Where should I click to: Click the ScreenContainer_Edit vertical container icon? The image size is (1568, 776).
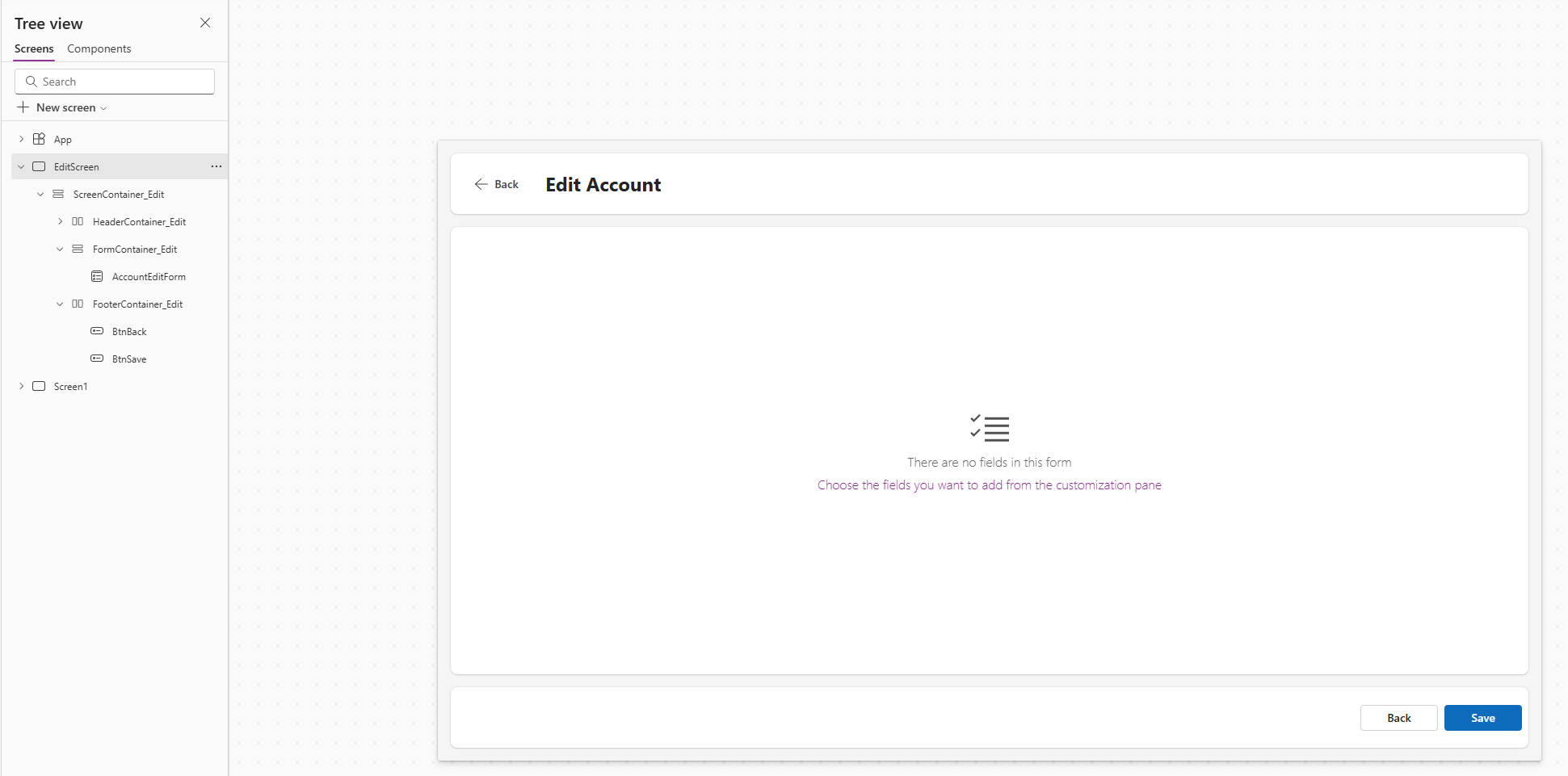point(58,194)
